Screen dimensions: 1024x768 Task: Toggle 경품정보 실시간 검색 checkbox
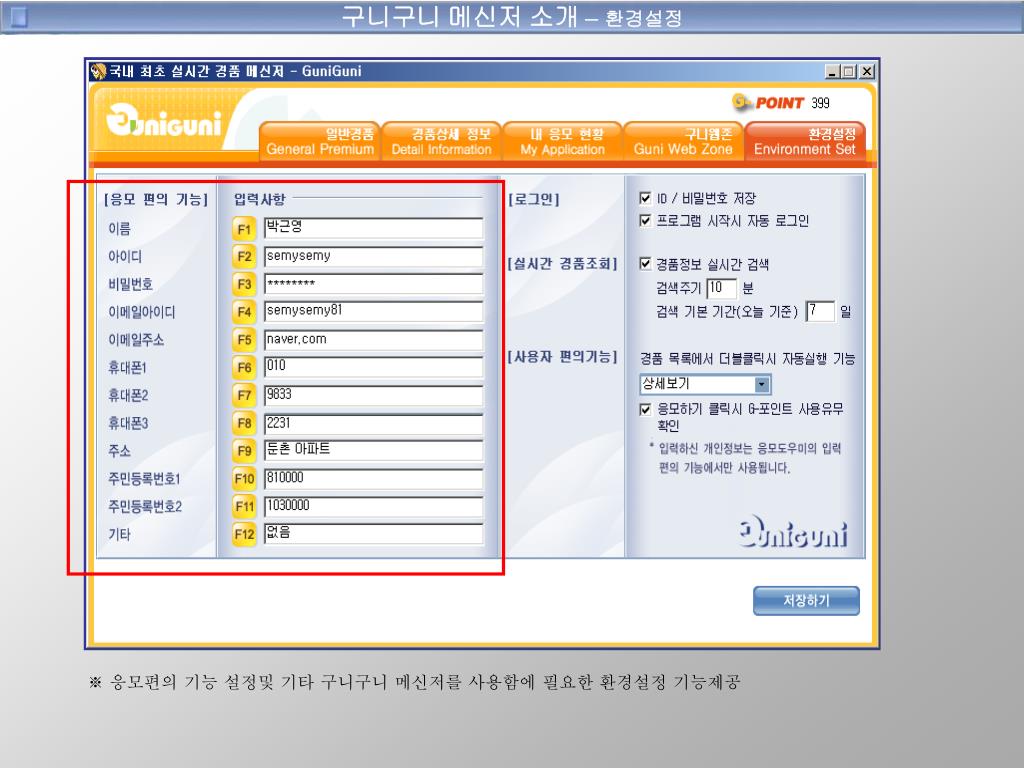pyautogui.click(x=645, y=264)
